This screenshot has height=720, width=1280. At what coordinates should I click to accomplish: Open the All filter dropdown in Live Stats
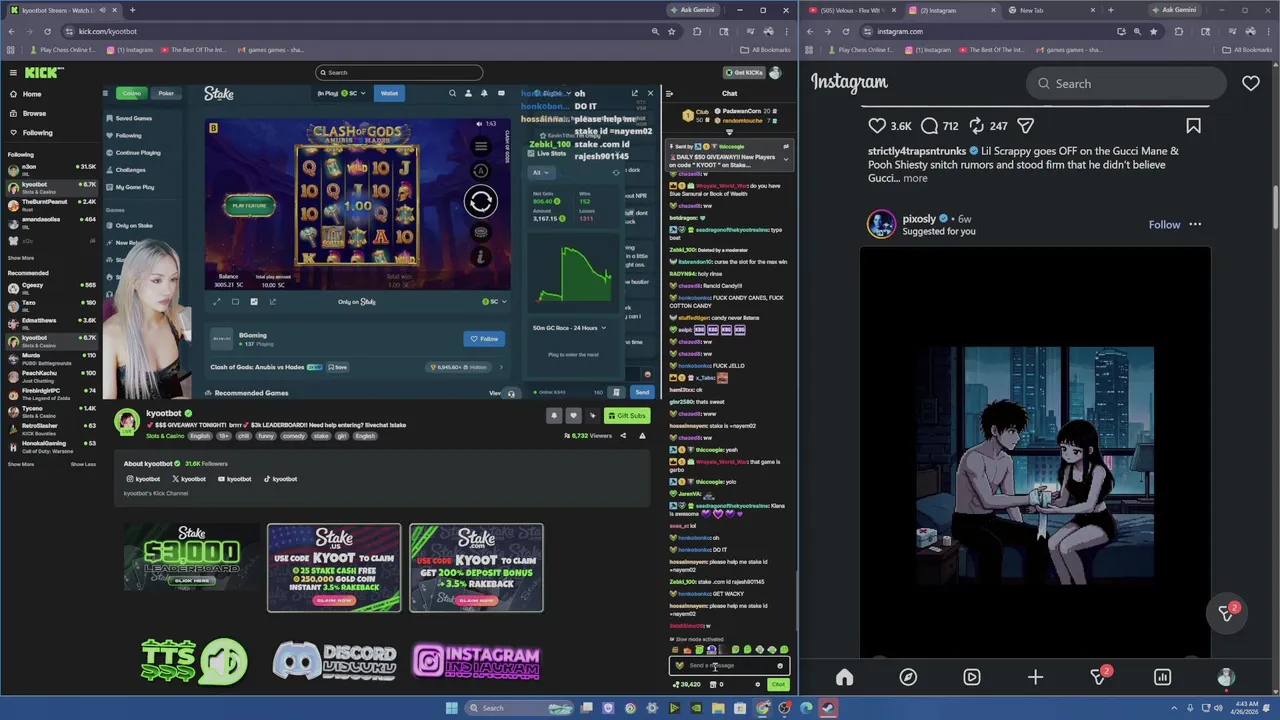tap(541, 172)
